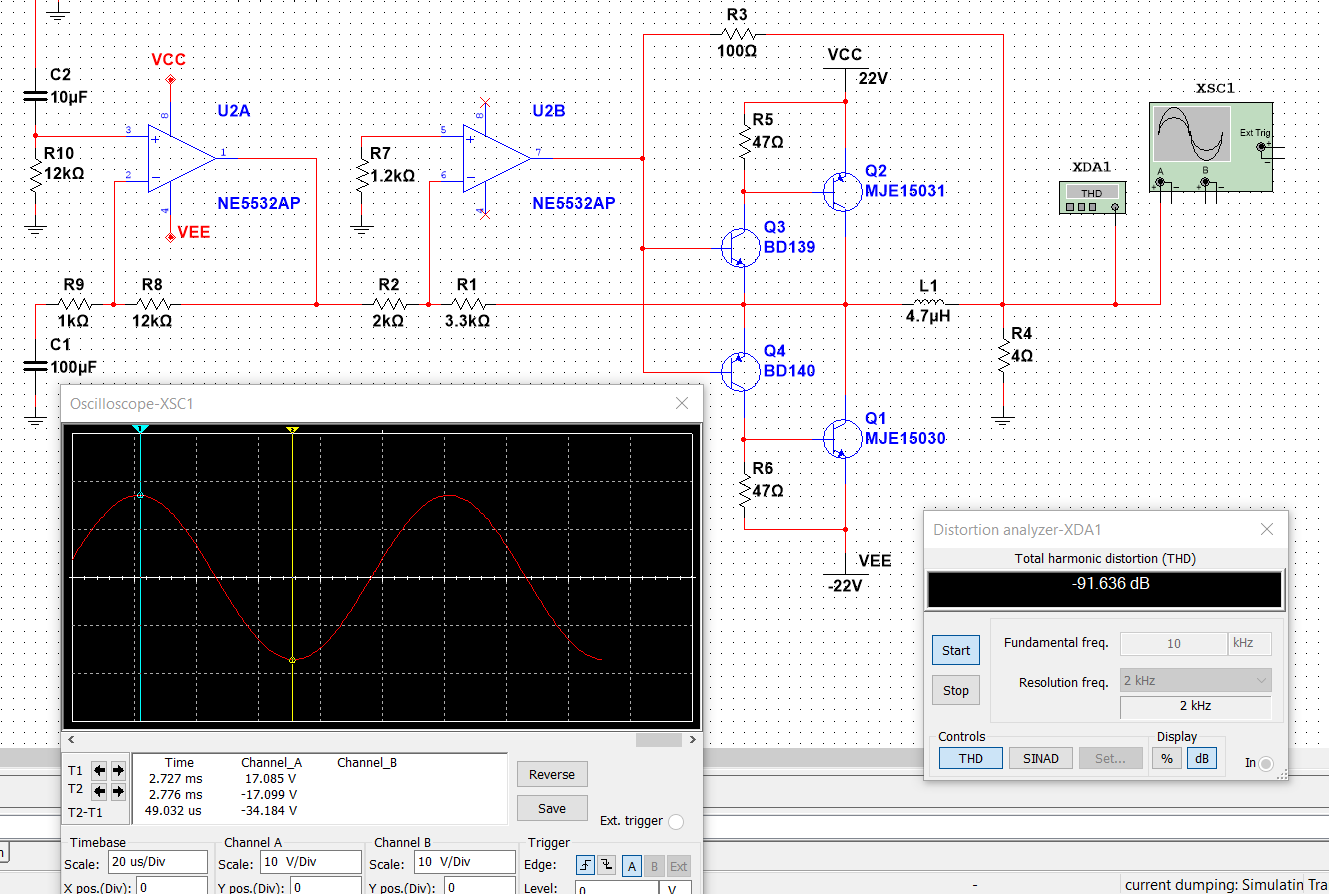
Task: Click the In indicator radio circle
Action: [x=1266, y=764]
